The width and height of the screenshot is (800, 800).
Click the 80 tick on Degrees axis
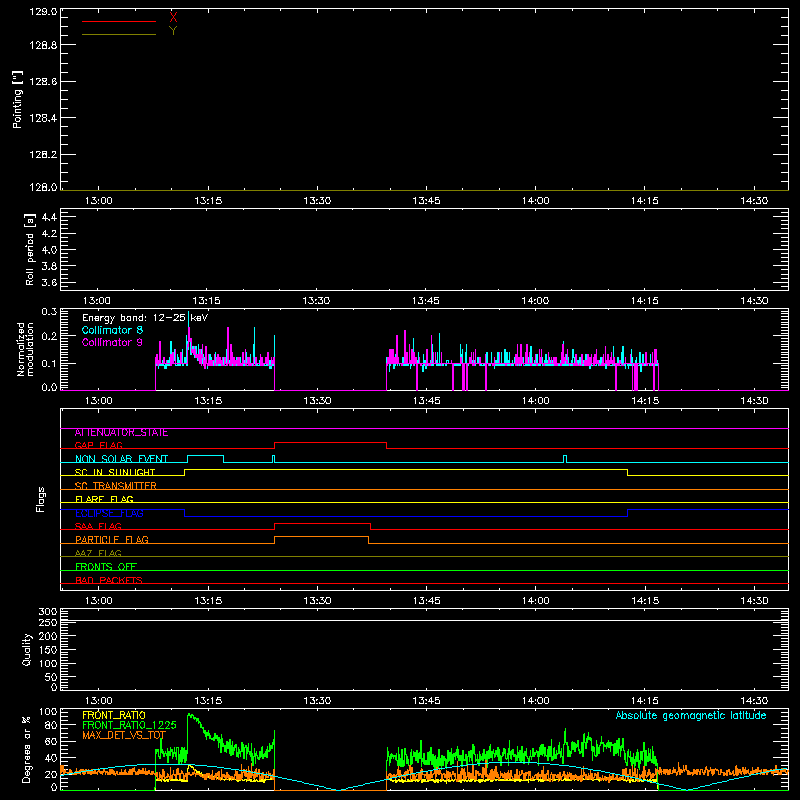click(x=51, y=725)
